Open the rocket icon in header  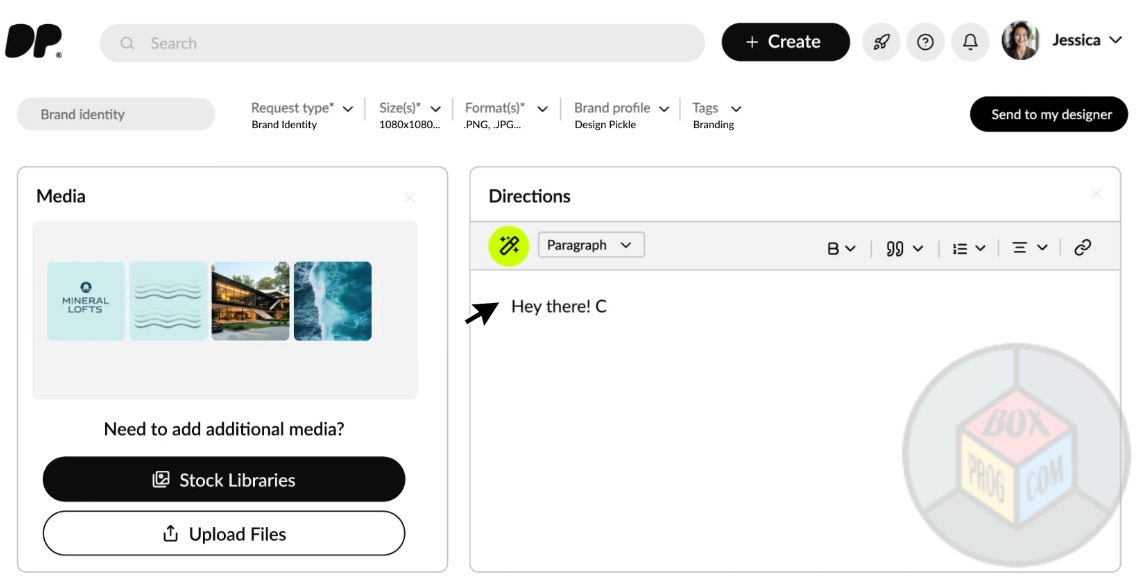[881, 42]
